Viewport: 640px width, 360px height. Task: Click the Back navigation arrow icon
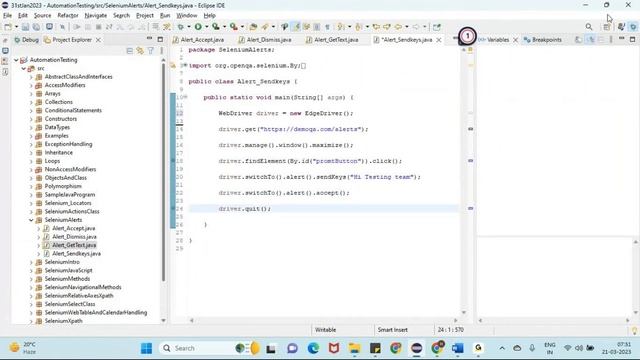[x=398, y=27]
